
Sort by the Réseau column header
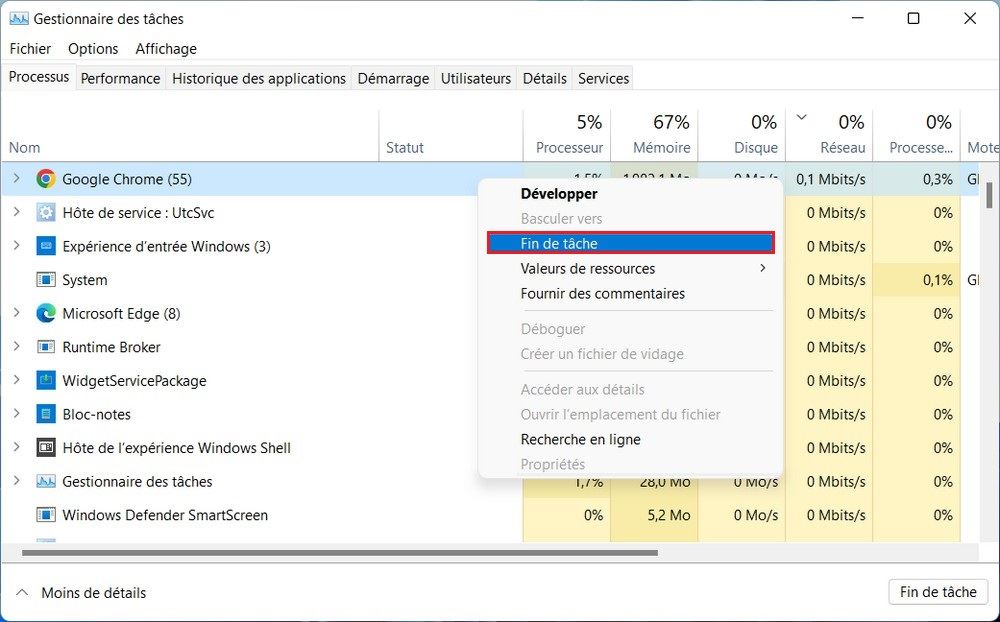[829, 135]
